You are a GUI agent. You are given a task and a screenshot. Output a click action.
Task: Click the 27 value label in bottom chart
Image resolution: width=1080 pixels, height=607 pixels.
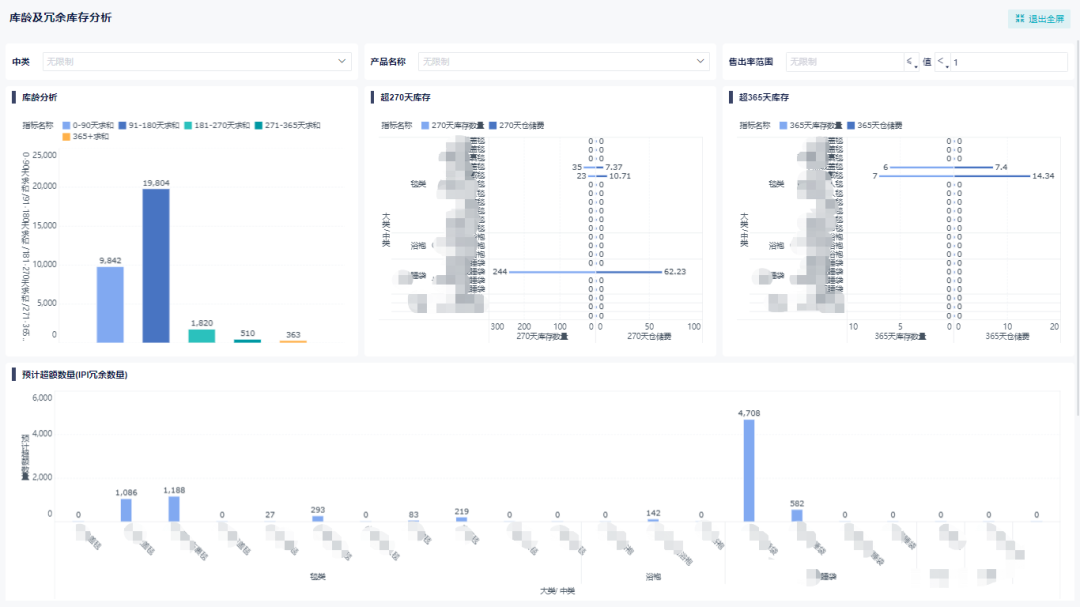click(270, 515)
